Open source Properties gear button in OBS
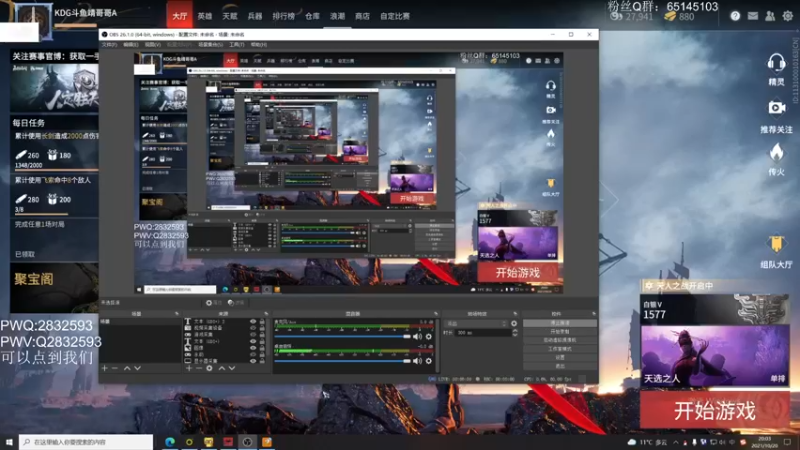Image resolution: width=800 pixels, height=450 pixels. 213,303
